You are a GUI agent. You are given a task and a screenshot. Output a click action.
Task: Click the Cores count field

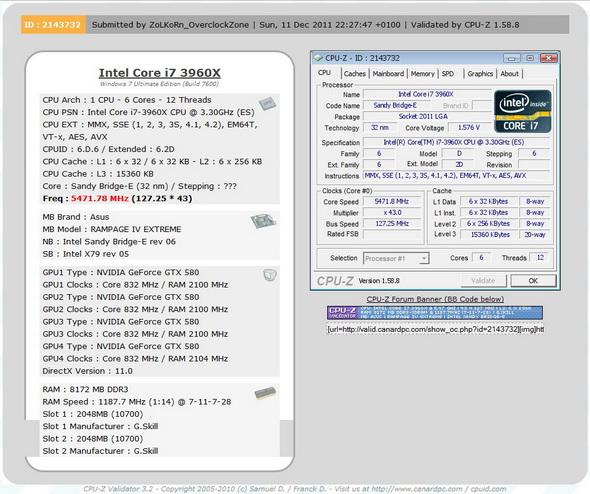point(481,257)
